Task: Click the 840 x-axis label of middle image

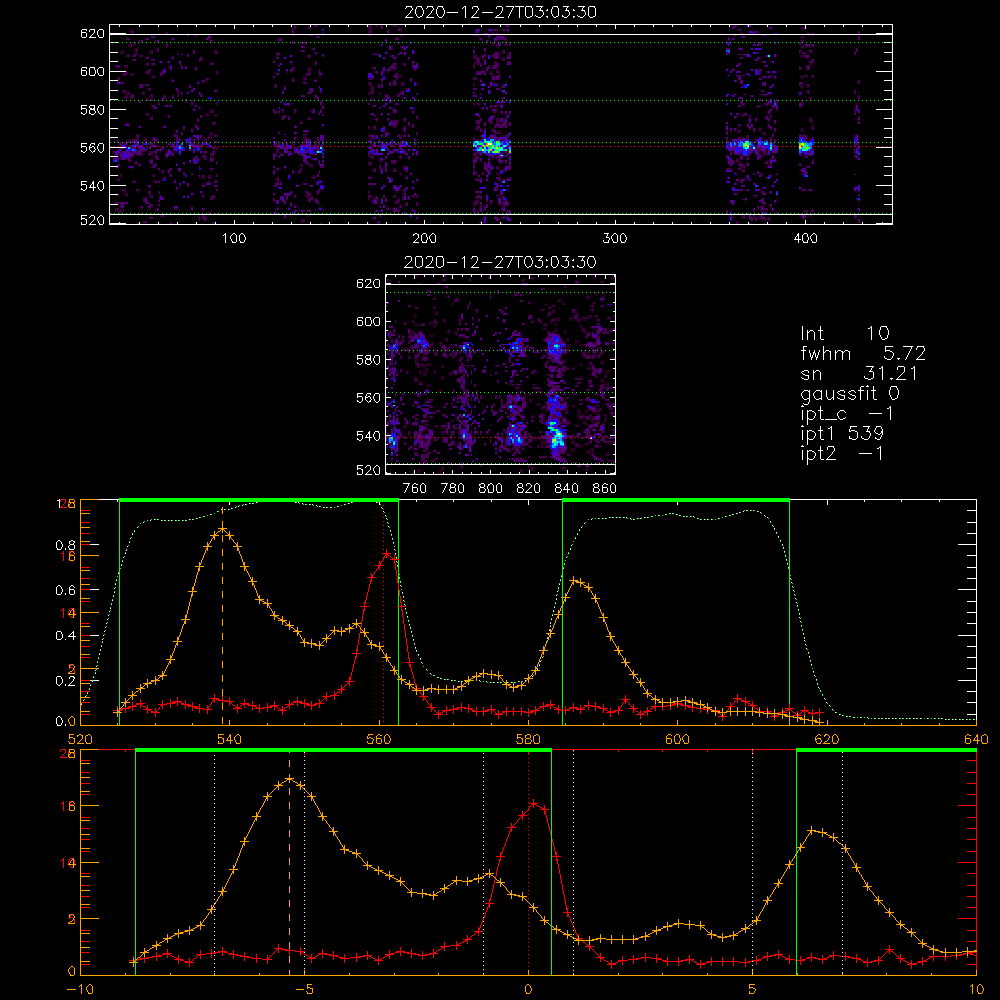Action: [566, 489]
